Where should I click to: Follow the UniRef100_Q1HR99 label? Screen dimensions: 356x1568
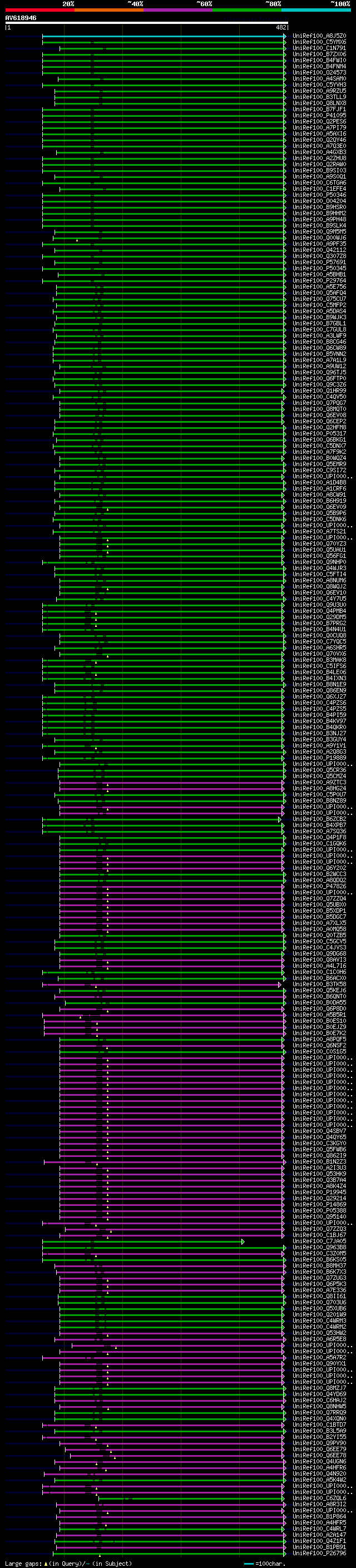(319, 391)
